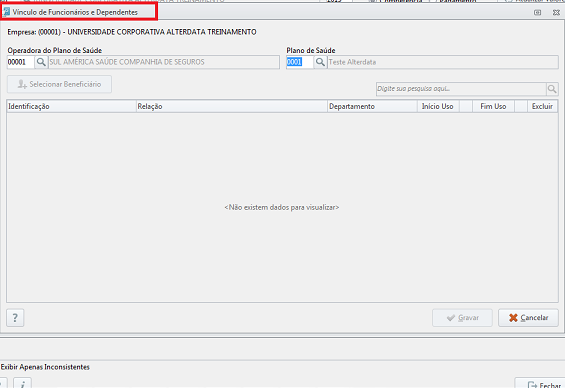Click the dialog restore icon in title bar

pyautogui.click(x=537, y=13)
